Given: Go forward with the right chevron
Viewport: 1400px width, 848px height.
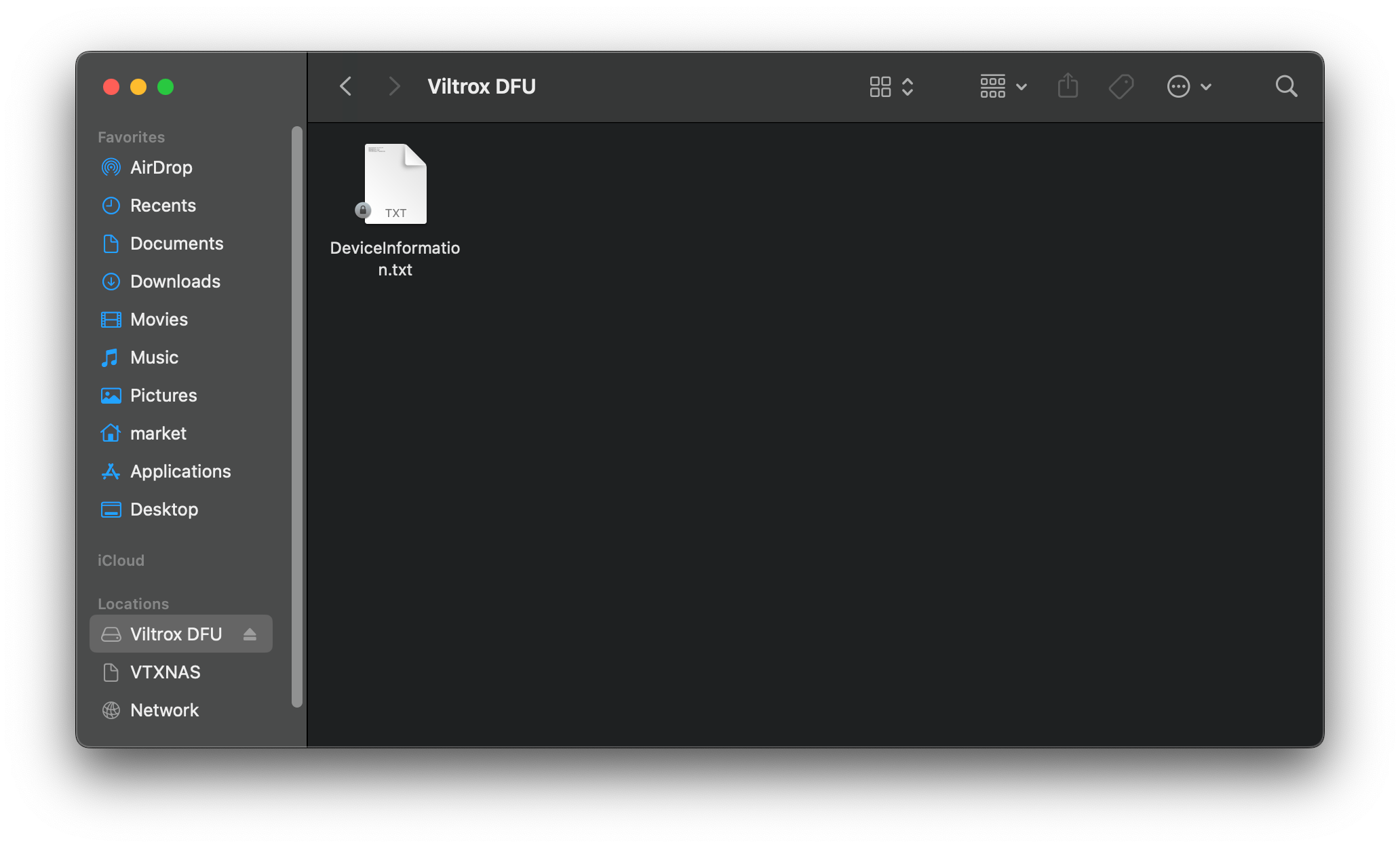Looking at the screenshot, I should coord(394,86).
